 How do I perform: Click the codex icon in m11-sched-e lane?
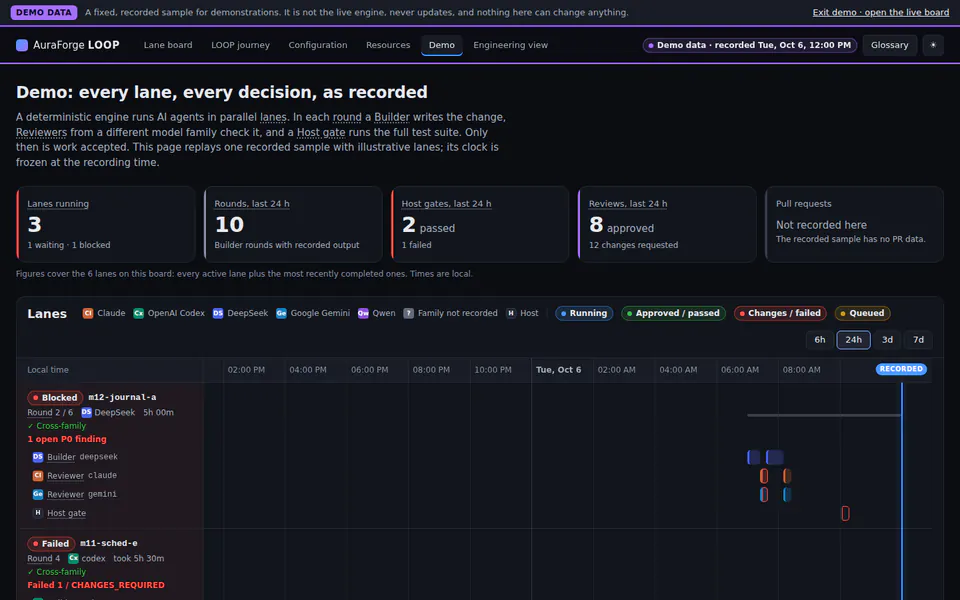point(73,558)
